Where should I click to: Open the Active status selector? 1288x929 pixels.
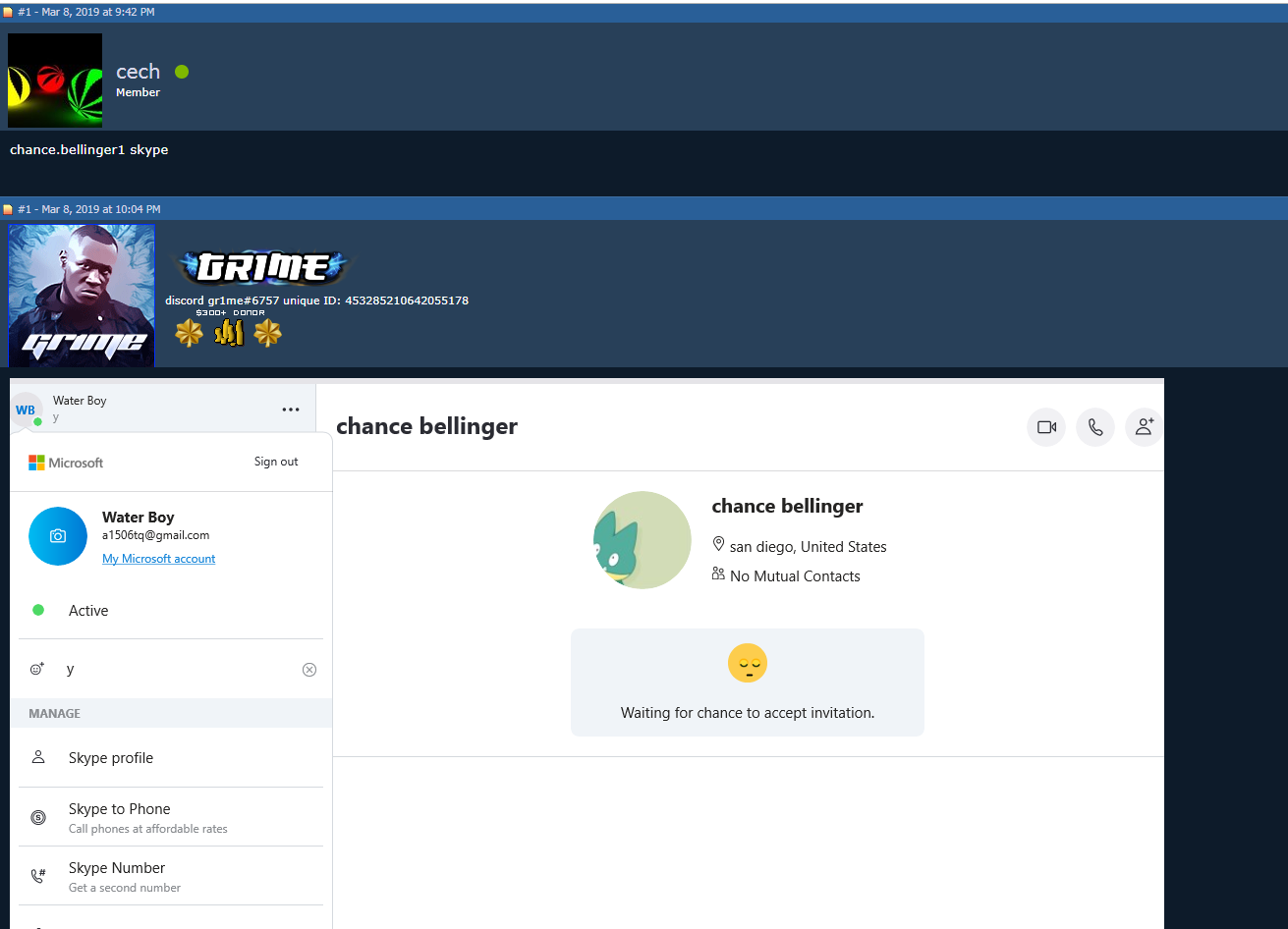(x=171, y=610)
